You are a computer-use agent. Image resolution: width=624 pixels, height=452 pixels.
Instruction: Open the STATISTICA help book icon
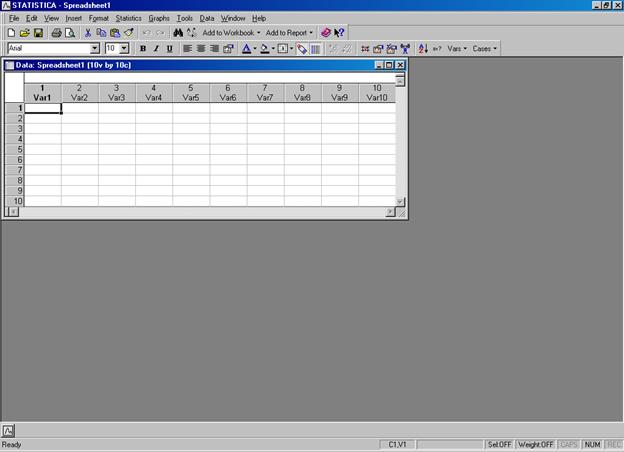[326, 33]
